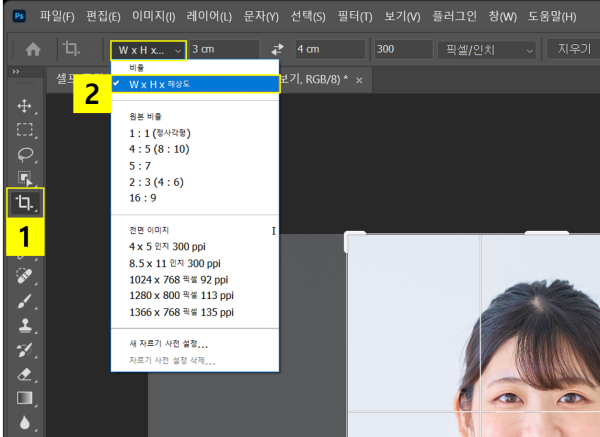Screen dimensions: 600x437
Task: Open the 선택(S) menu
Action: click(308, 16)
